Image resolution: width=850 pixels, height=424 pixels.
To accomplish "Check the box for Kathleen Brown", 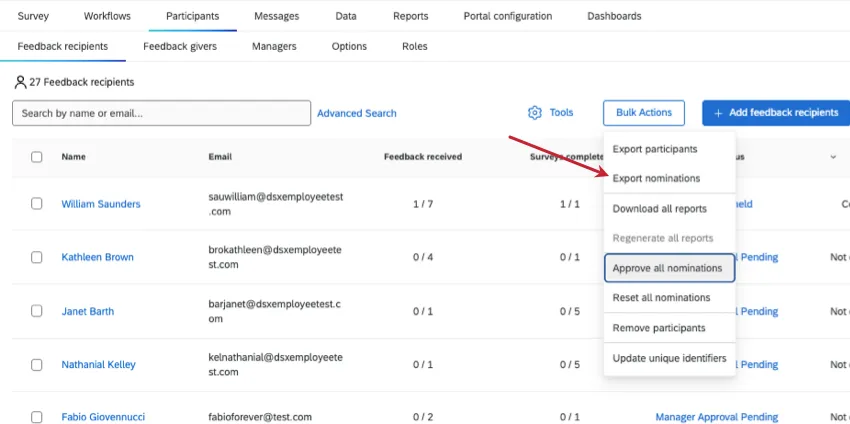I will coord(36,257).
